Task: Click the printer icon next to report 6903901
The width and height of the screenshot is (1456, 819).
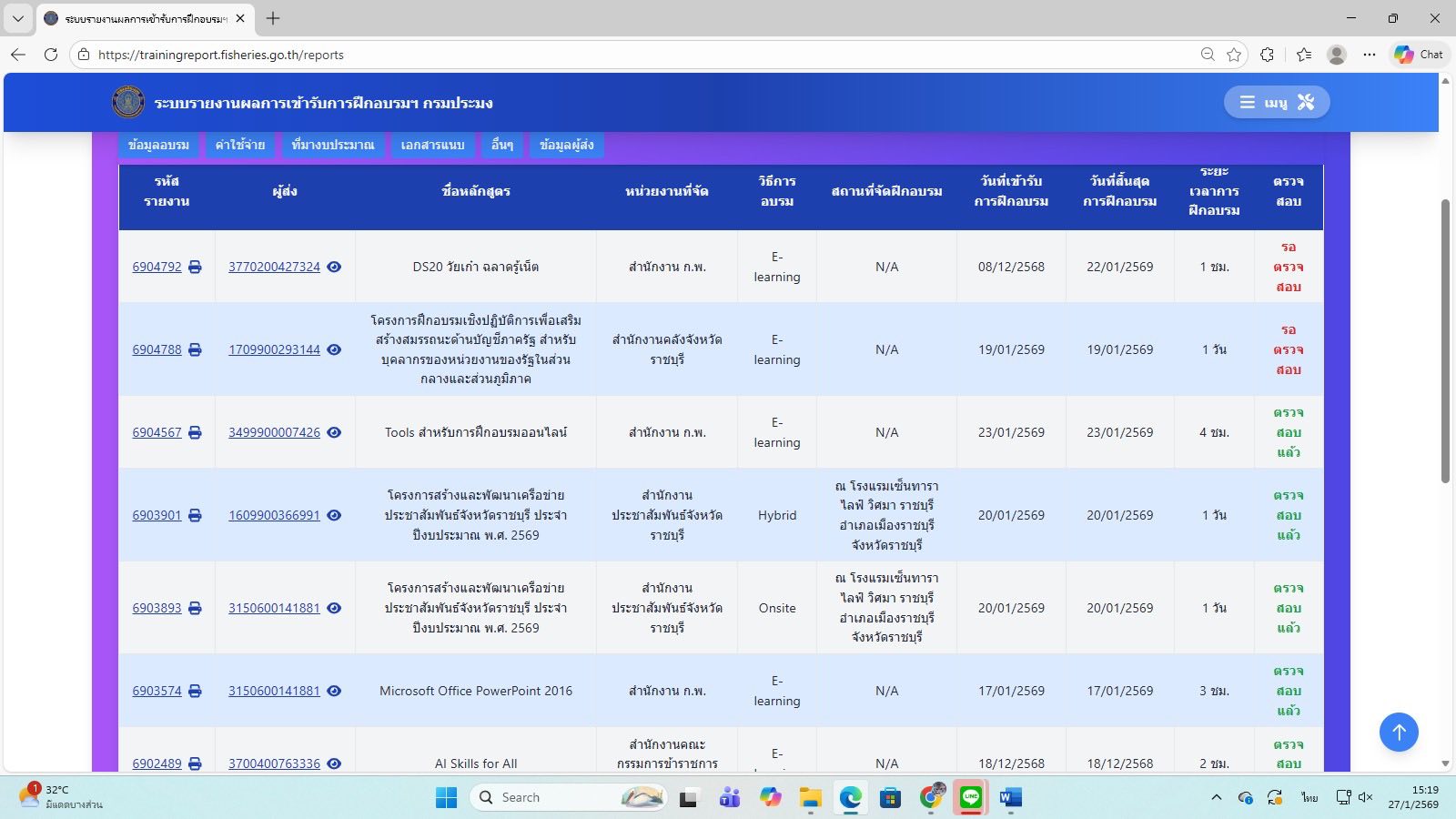Action: (195, 515)
